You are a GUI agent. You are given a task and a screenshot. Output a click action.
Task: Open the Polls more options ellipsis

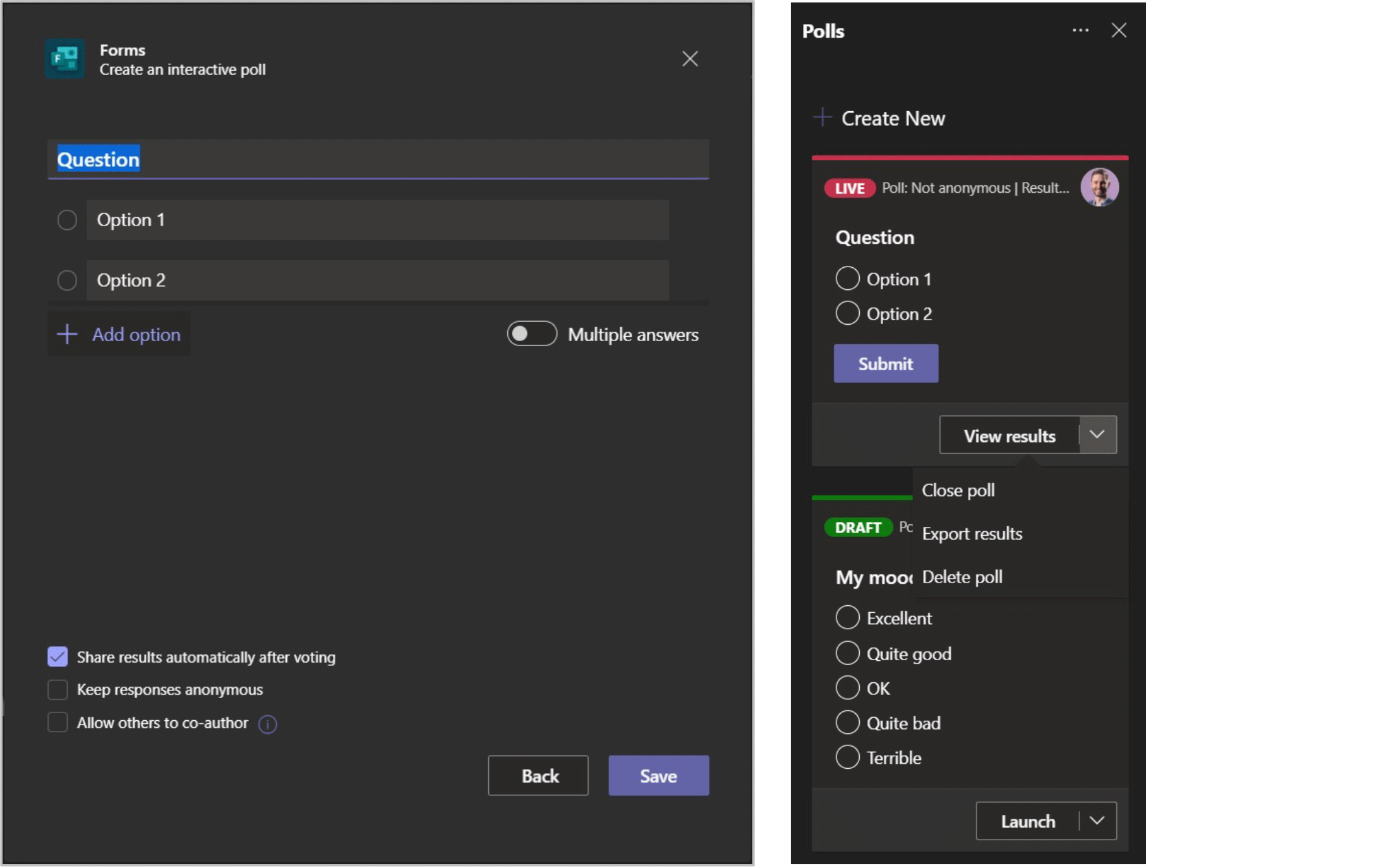coord(1080,30)
